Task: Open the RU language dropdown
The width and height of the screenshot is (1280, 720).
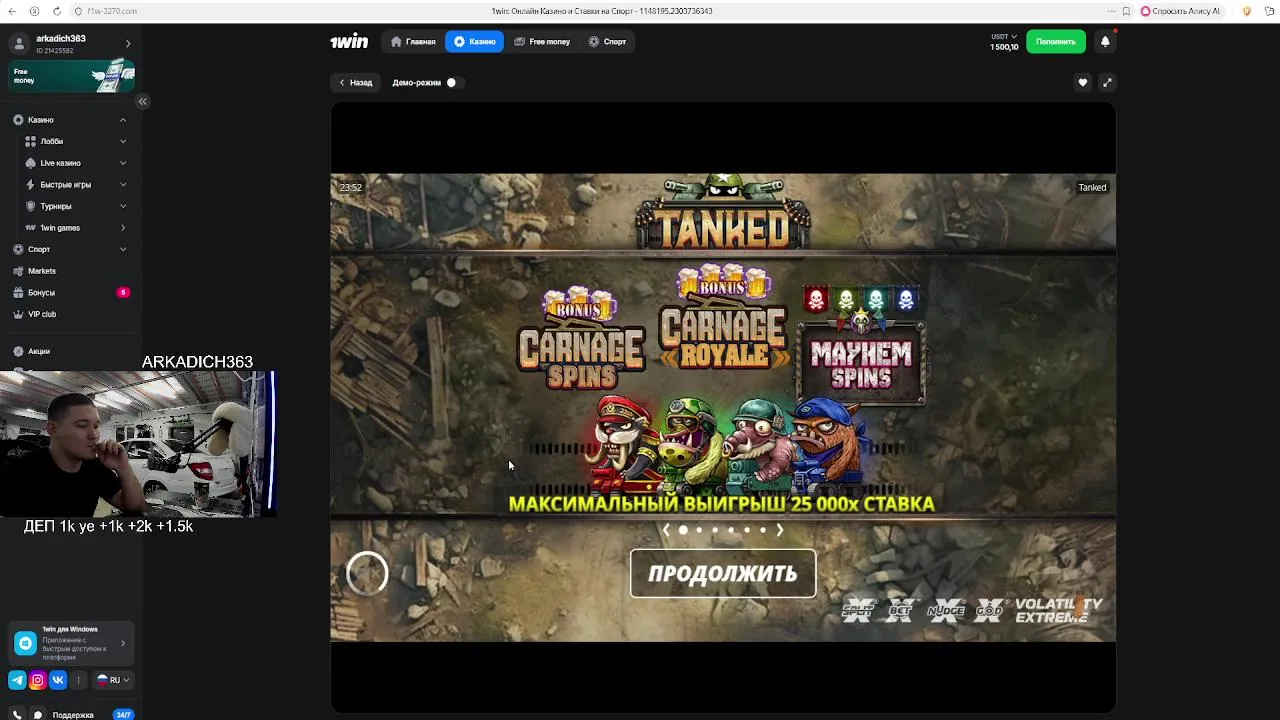Action: pyautogui.click(x=113, y=680)
